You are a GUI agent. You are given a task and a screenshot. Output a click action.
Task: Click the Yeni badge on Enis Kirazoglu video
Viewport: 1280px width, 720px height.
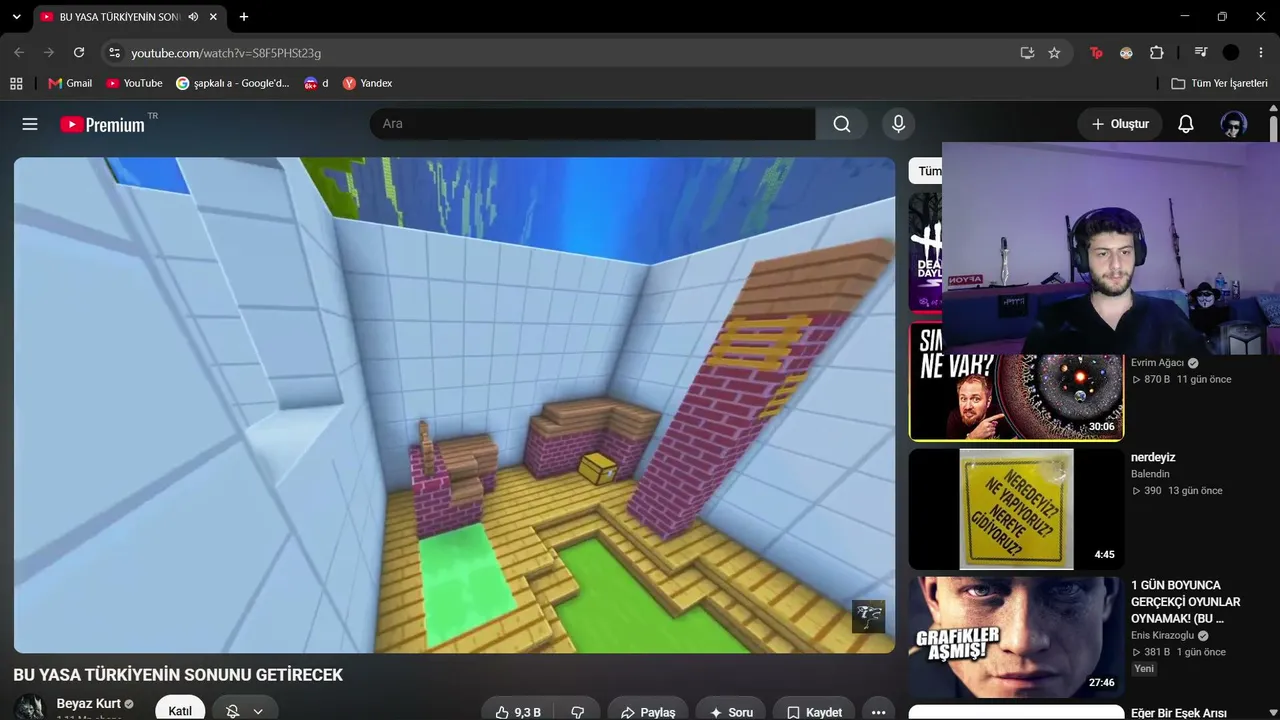[x=1144, y=668]
